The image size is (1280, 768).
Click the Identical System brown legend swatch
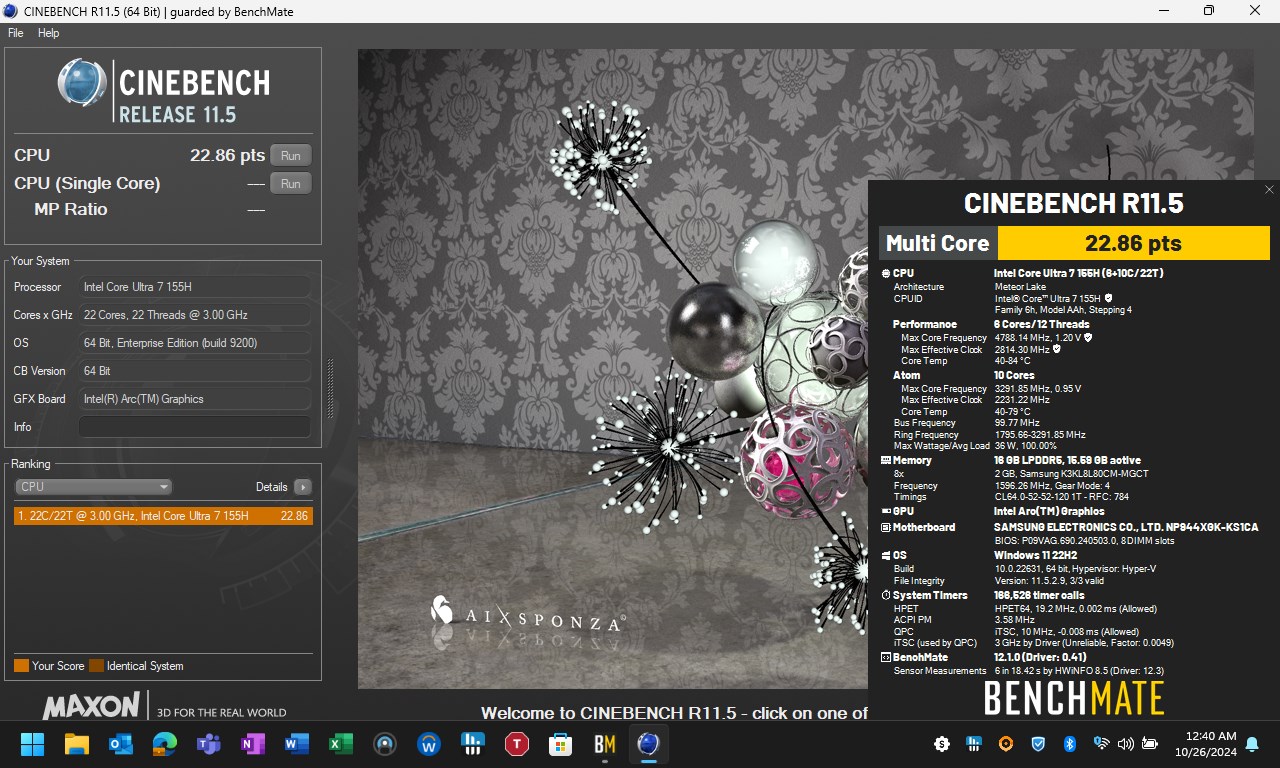tap(96, 666)
